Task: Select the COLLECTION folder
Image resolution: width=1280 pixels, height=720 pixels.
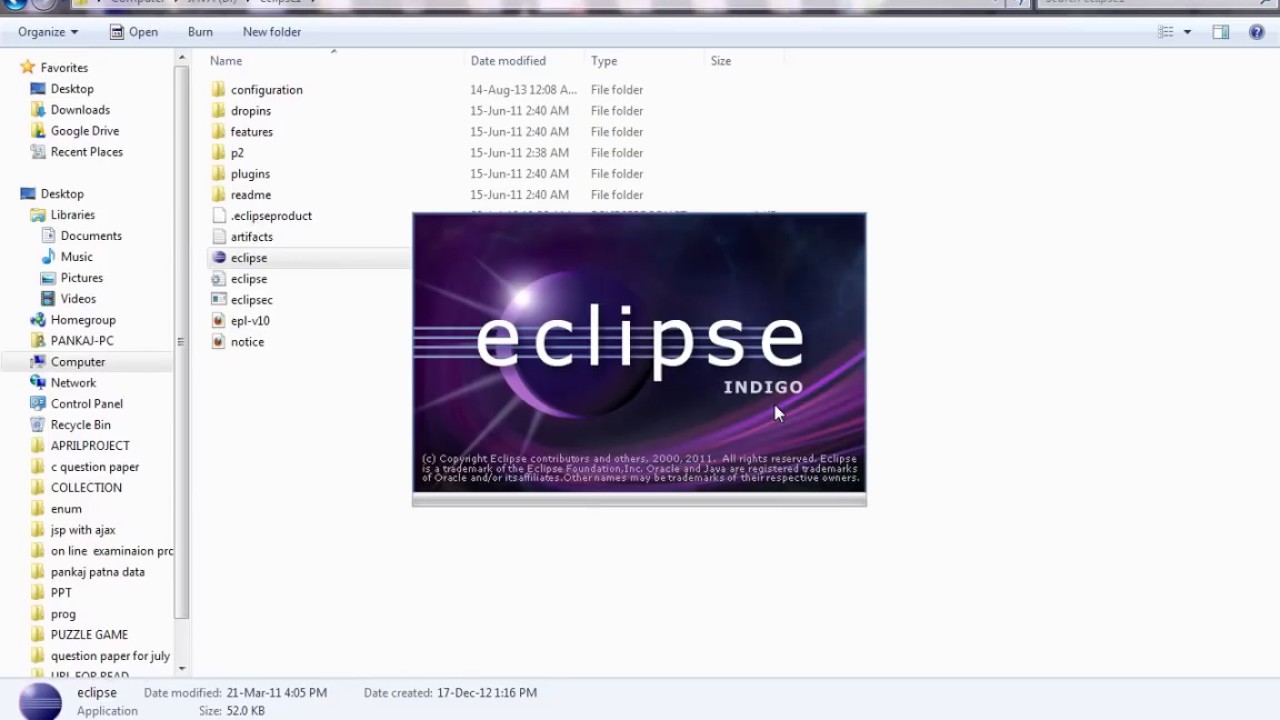Action: point(86,488)
